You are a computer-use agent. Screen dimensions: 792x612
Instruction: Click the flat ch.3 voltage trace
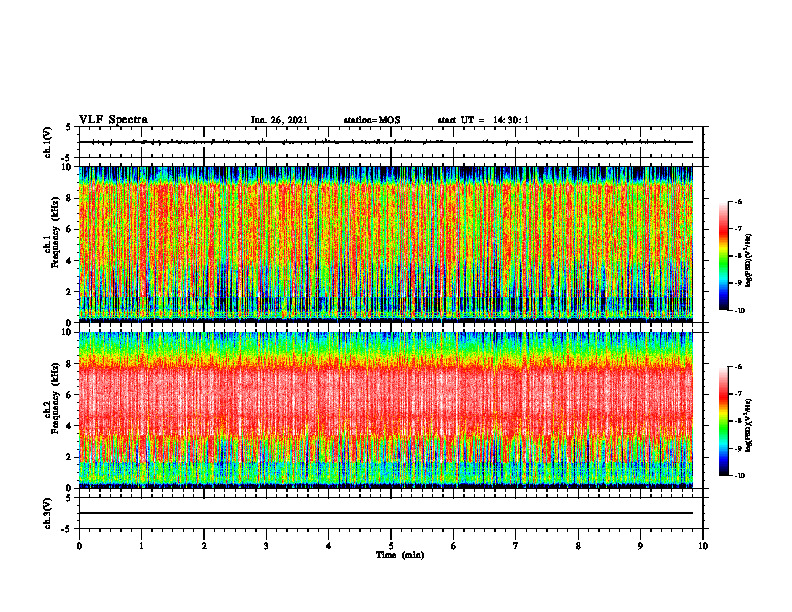[386, 513]
